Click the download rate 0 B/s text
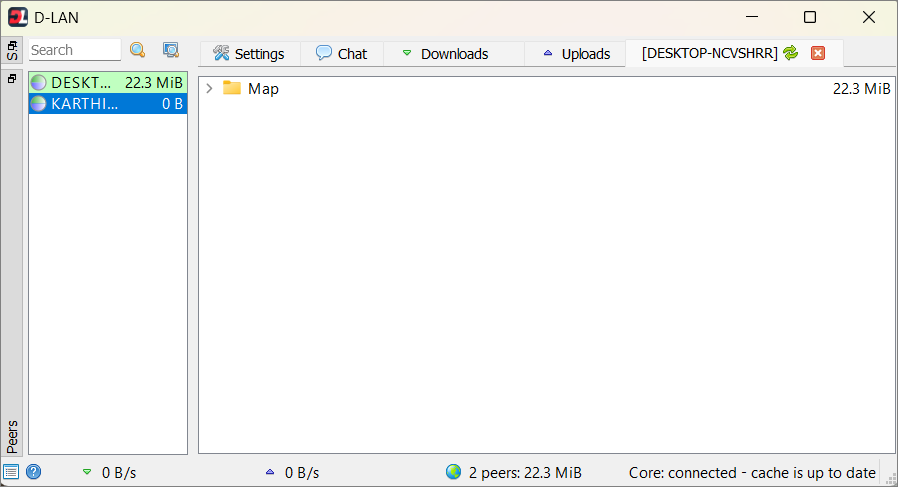 (119, 473)
